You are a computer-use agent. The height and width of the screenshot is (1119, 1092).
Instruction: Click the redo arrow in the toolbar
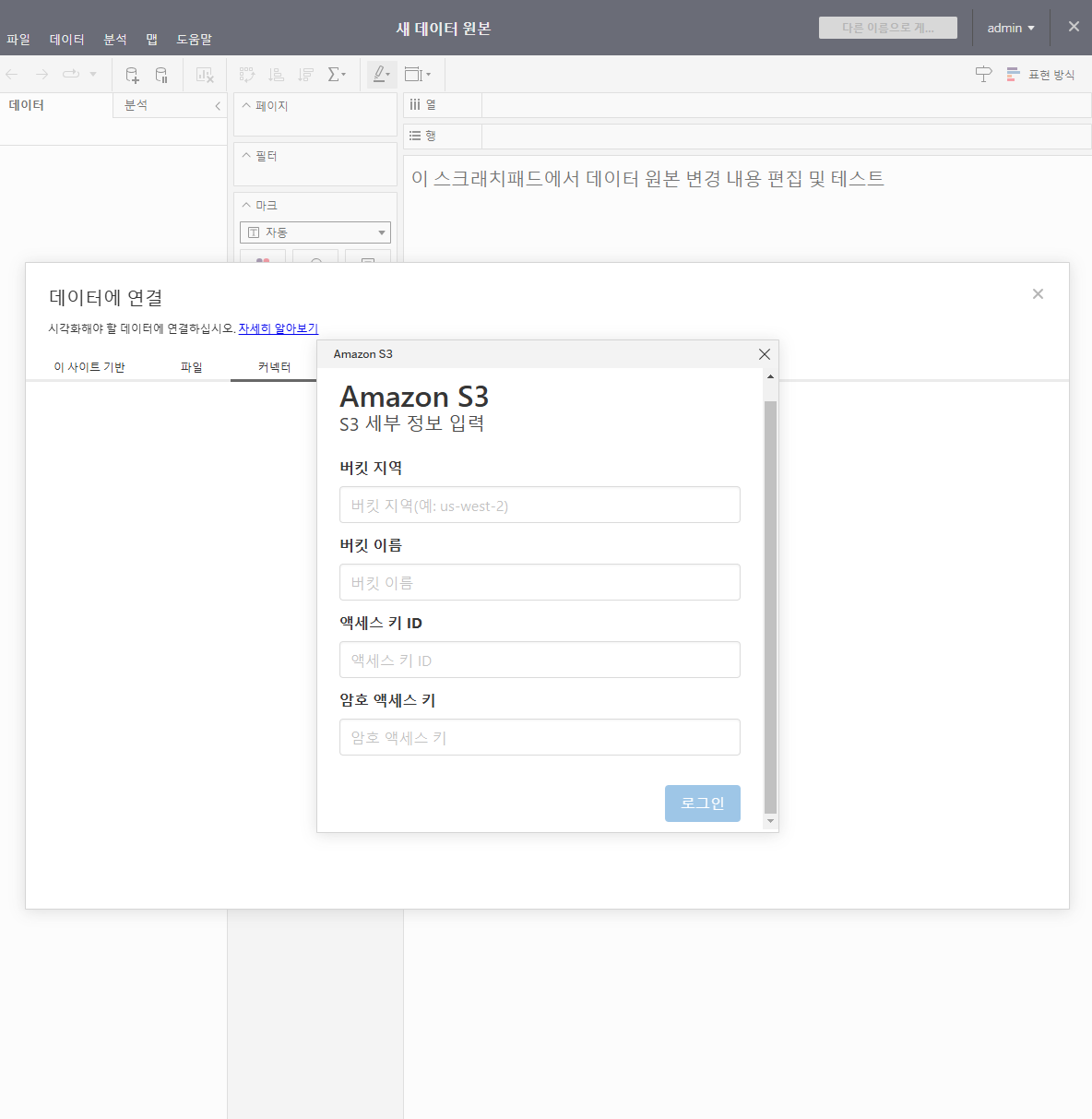(x=42, y=74)
